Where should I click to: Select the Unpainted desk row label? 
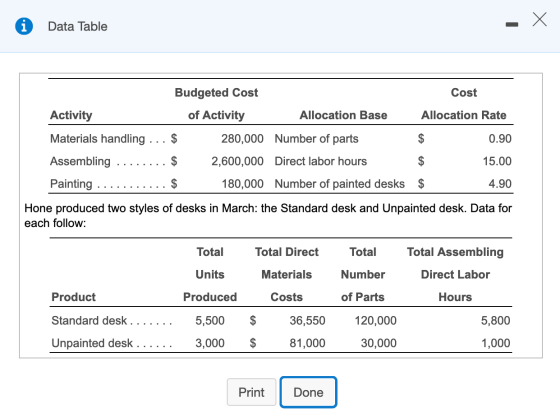[92, 343]
